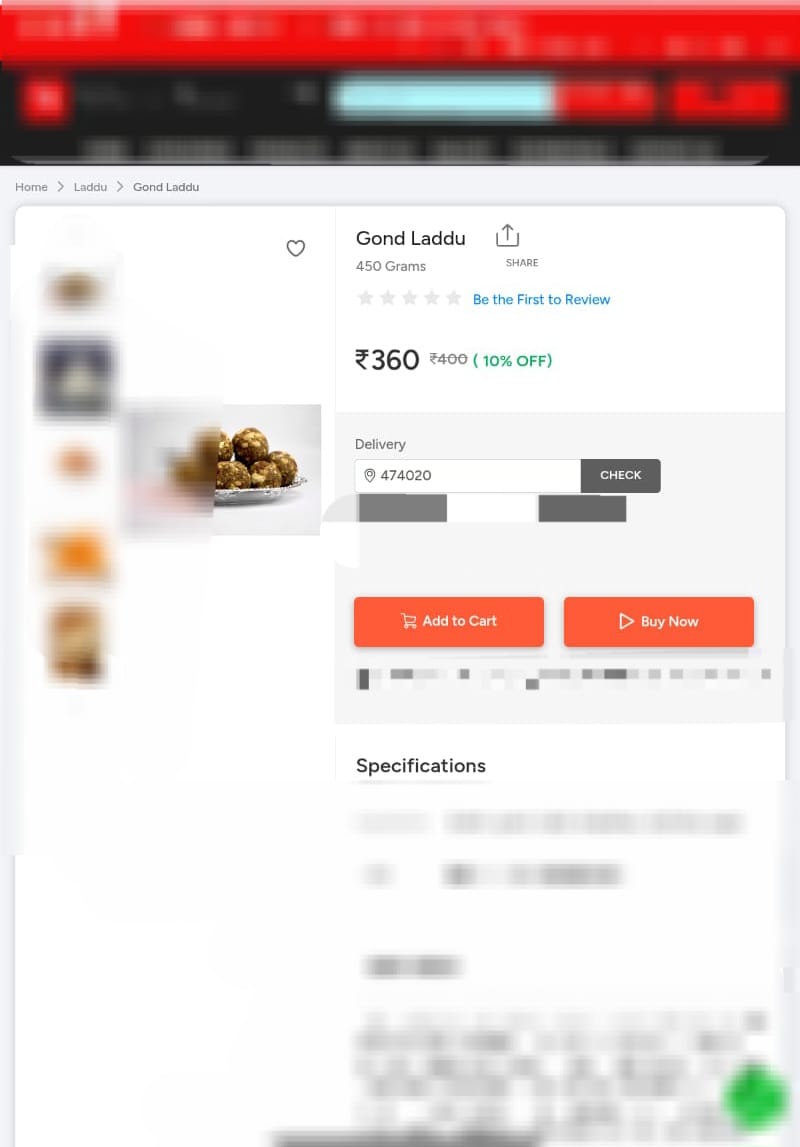
Task: Click the cart icon on Add to Cart
Action: 409,621
